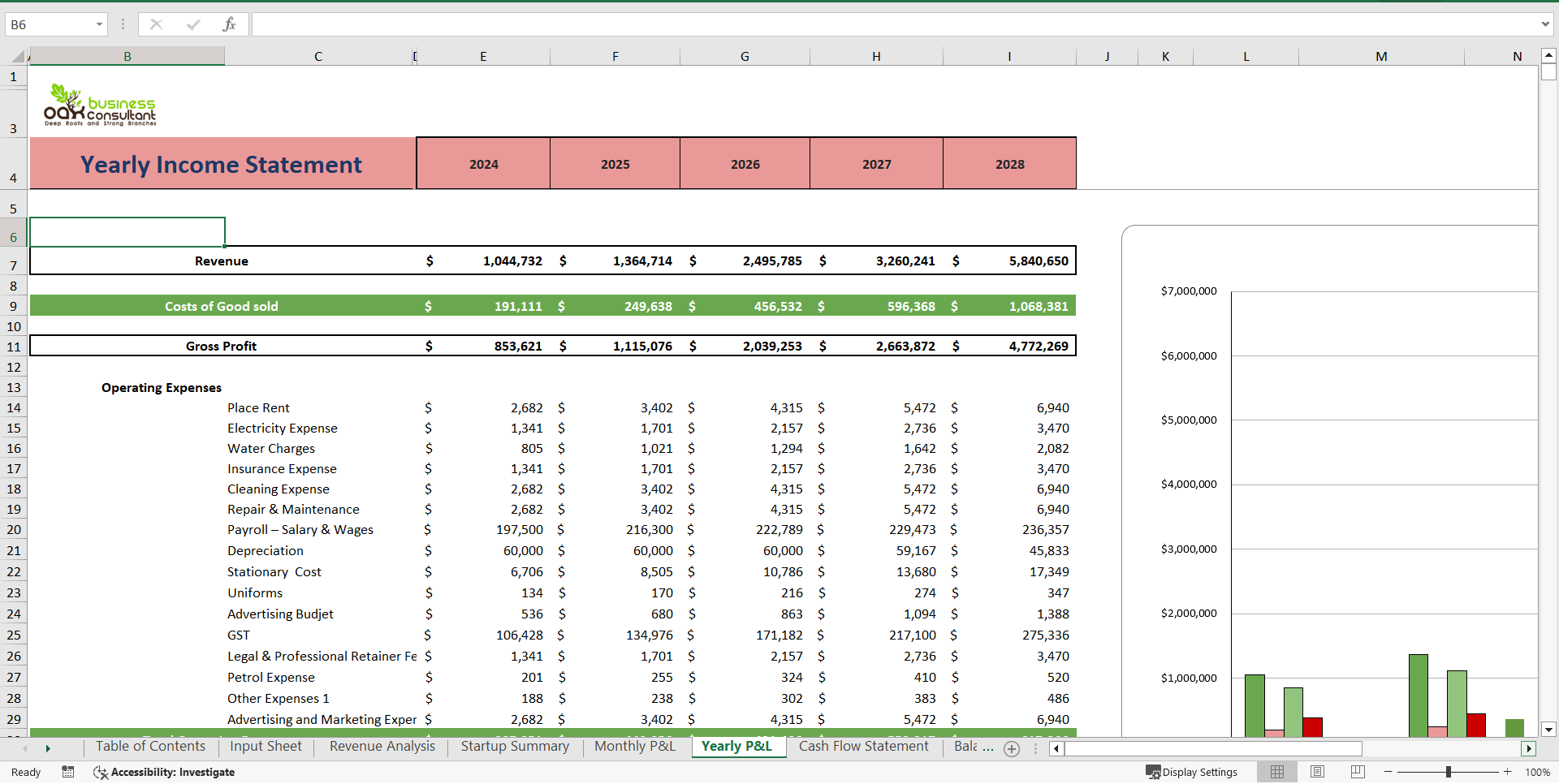Select column B header
Screen dimensions: 1559x784
pos(127,57)
